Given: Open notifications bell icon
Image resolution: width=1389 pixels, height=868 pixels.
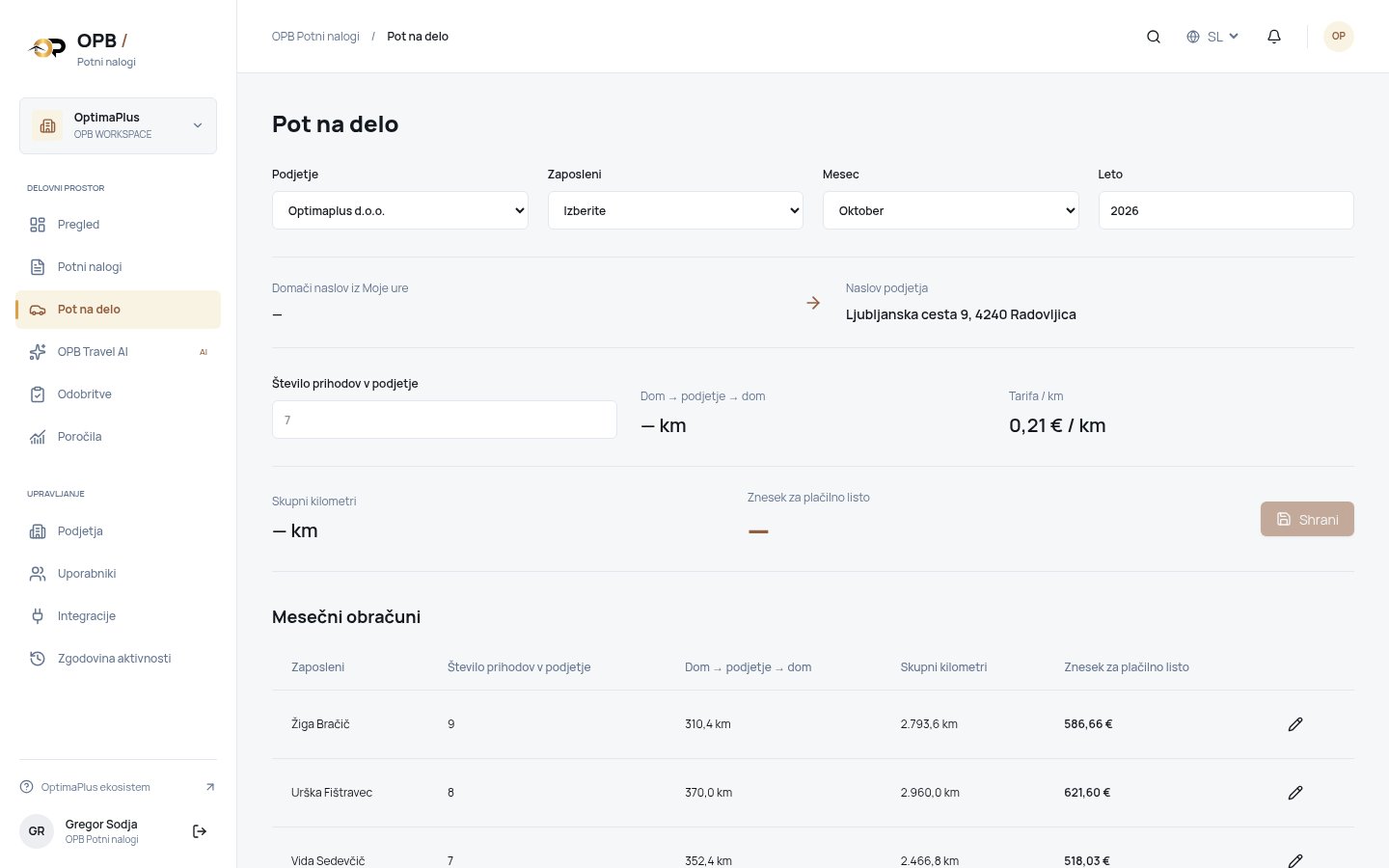Looking at the screenshot, I should (1274, 37).
